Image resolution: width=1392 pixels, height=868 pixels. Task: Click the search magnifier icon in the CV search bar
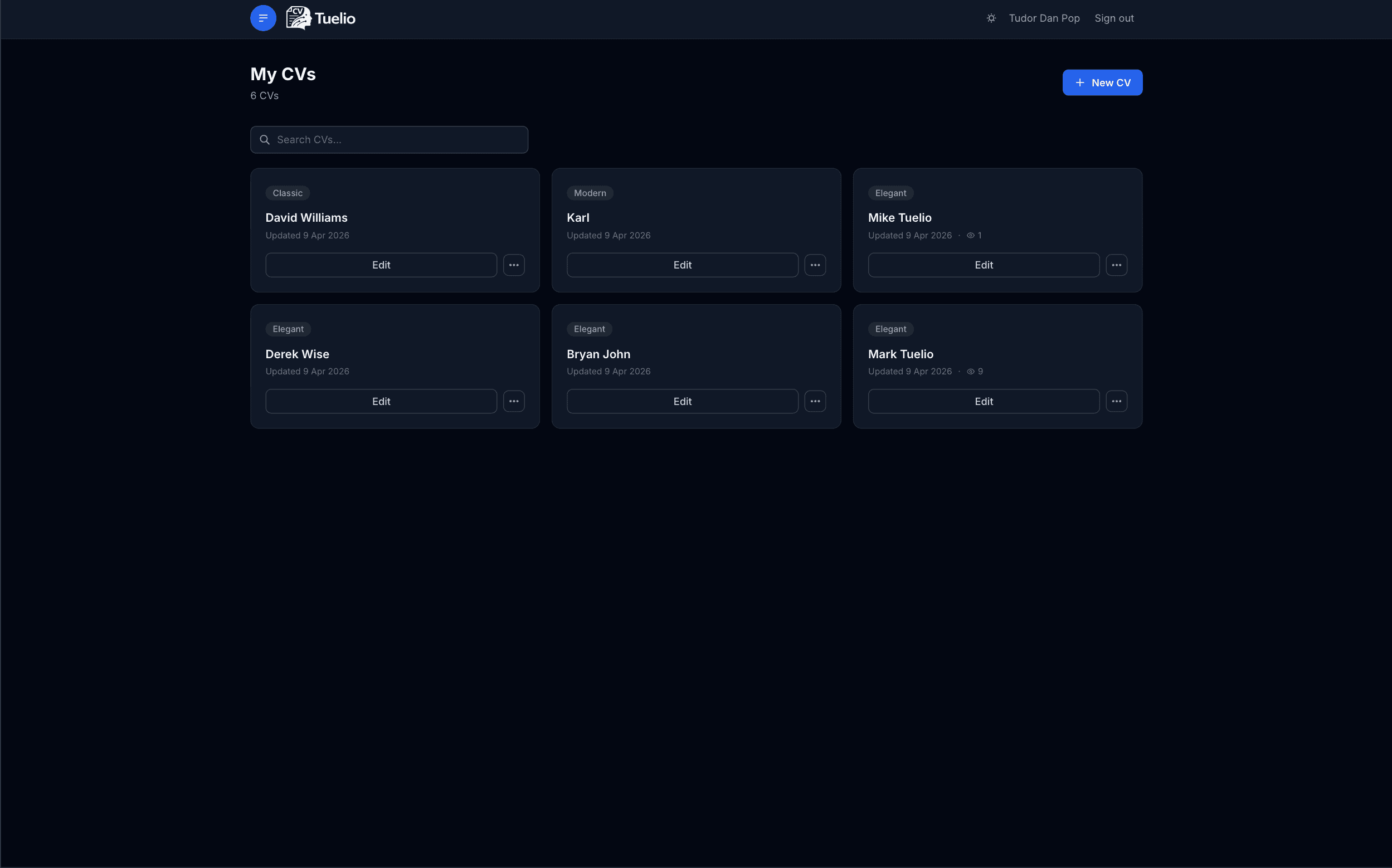(x=265, y=139)
